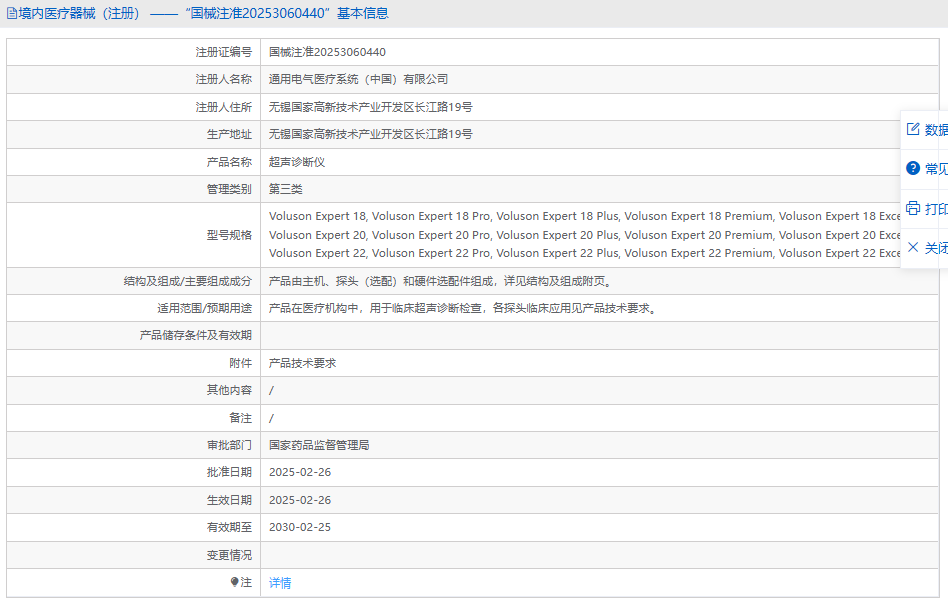Click the structure composition description text

tap(441, 281)
